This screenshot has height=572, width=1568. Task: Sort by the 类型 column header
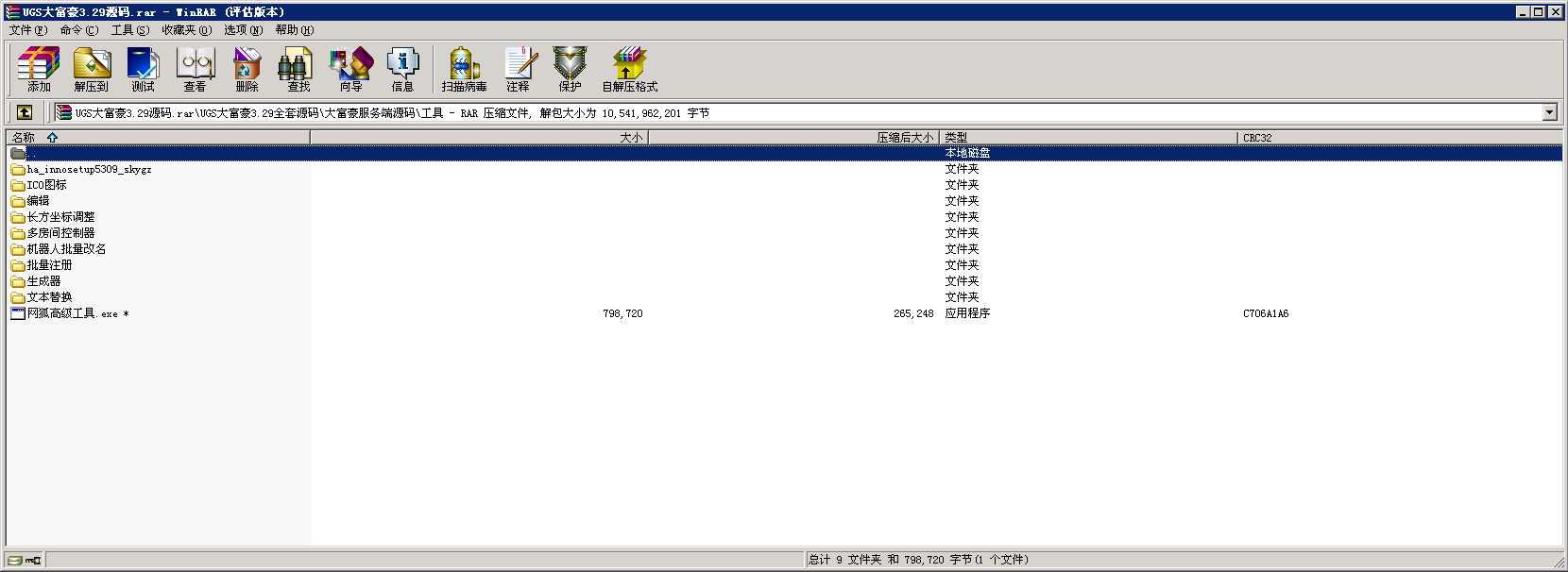[x=1088, y=137]
